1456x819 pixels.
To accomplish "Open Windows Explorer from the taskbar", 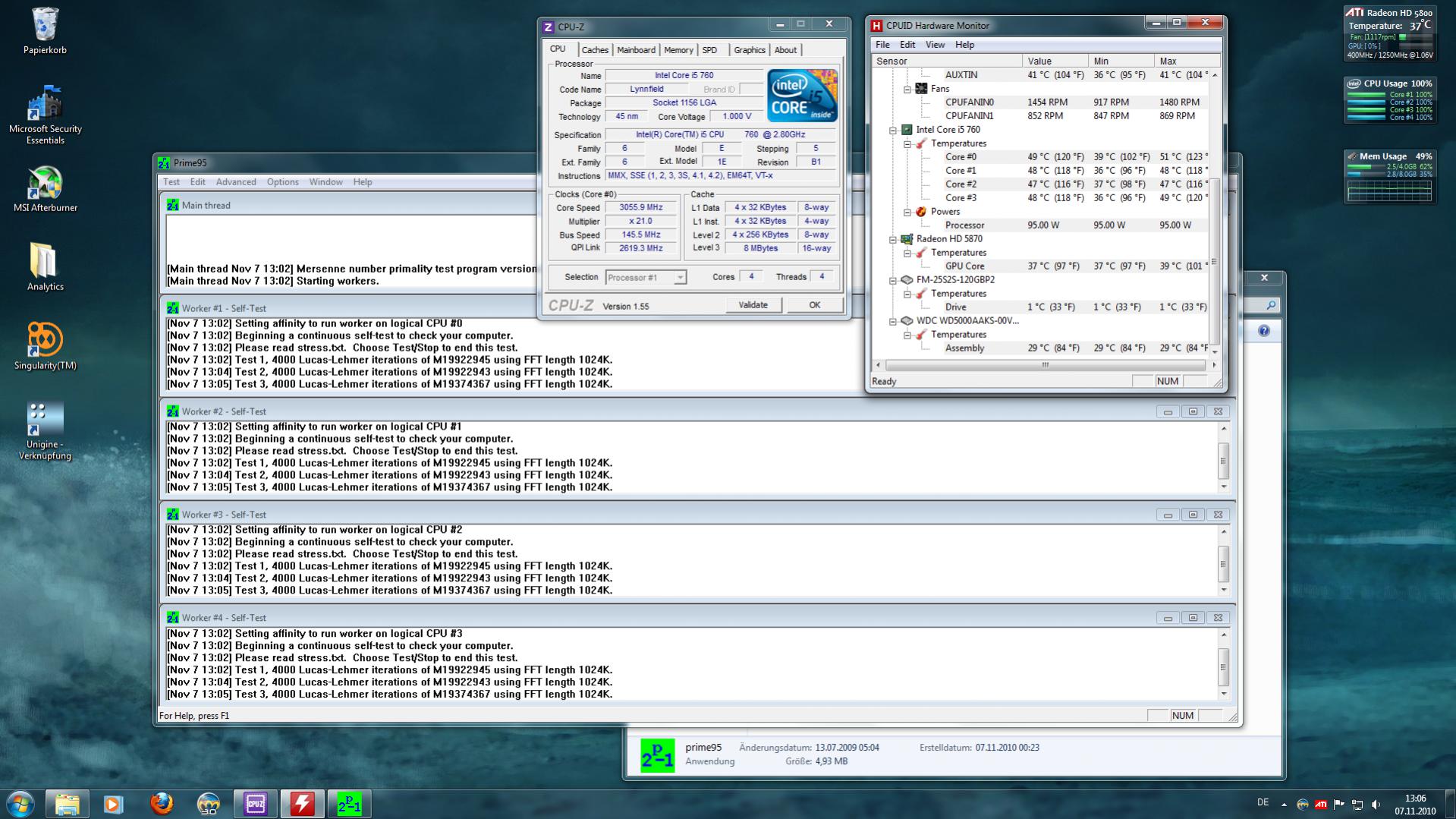I will point(67,804).
